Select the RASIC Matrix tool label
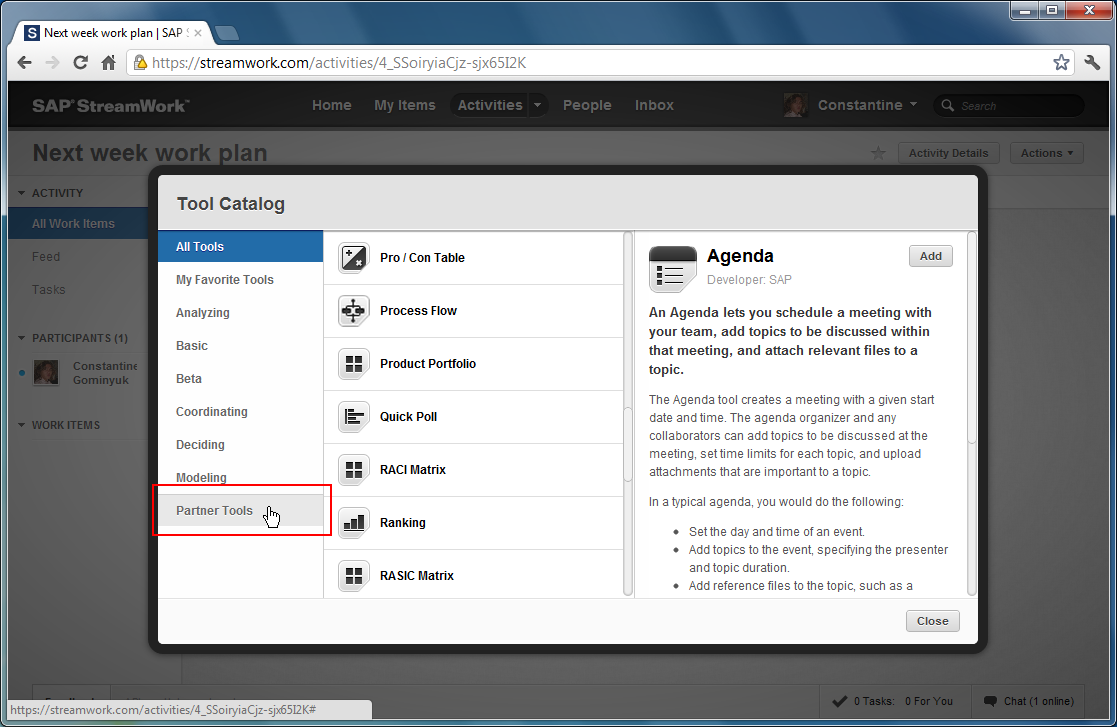The image size is (1117, 727). click(417, 575)
